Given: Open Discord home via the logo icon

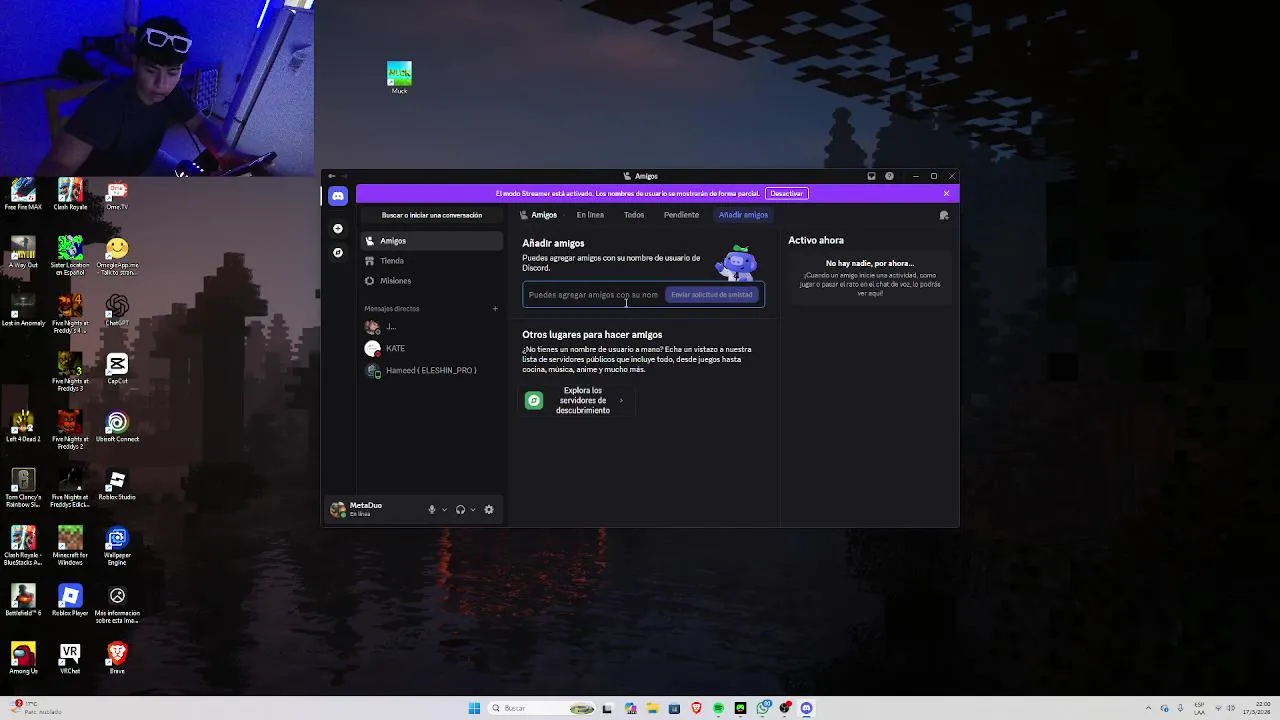Looking at the screenshot, I should tap(338, 196).
